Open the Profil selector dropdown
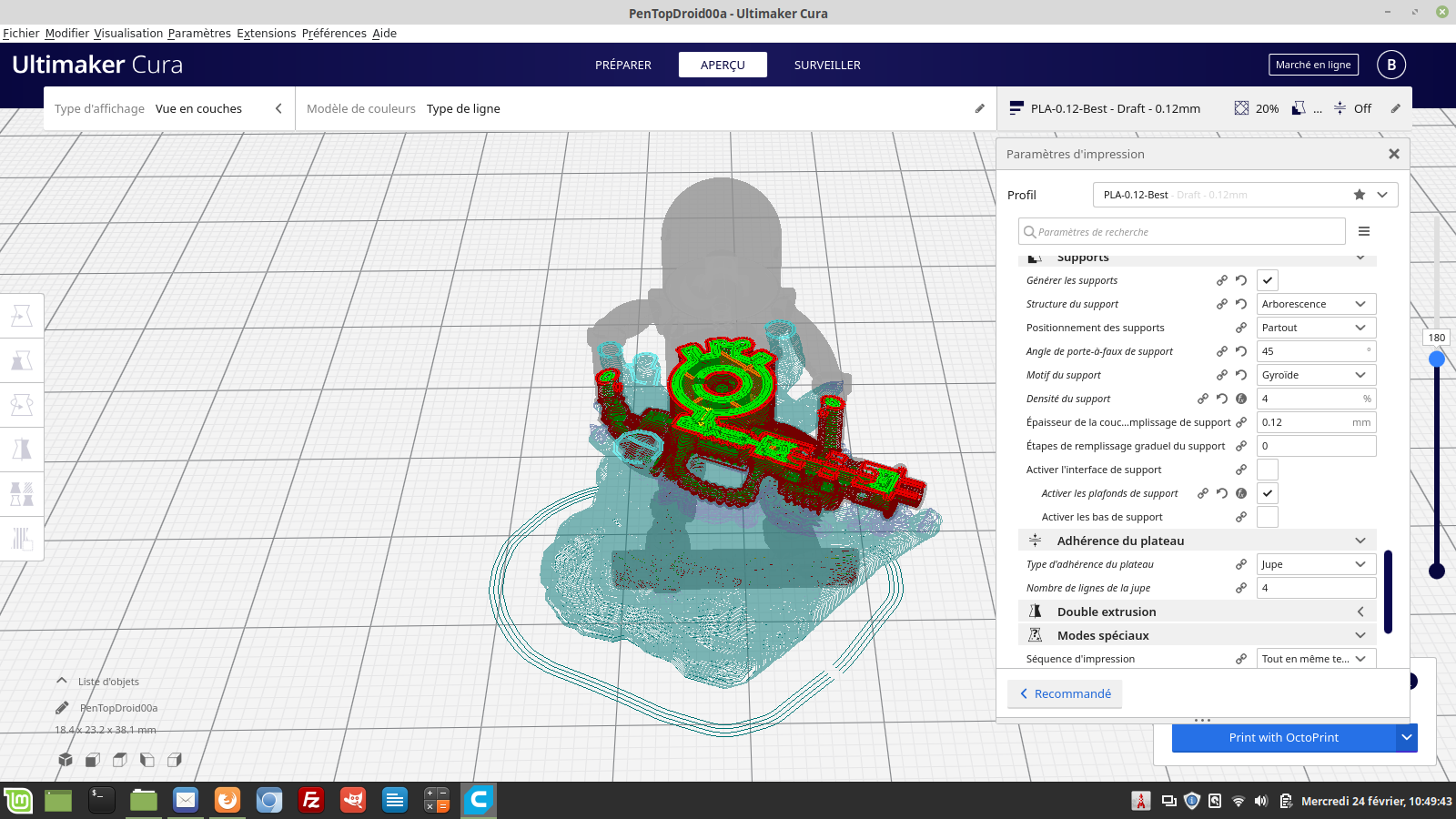1456x819 pixels. pos(1245,195)
